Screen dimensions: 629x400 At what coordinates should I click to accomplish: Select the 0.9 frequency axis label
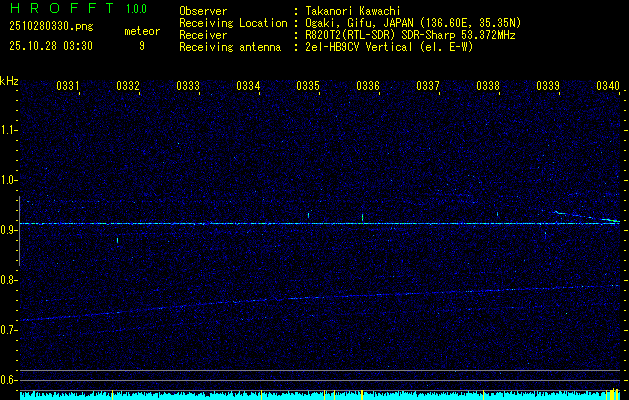pyautogui.click(x=9, y=230)
